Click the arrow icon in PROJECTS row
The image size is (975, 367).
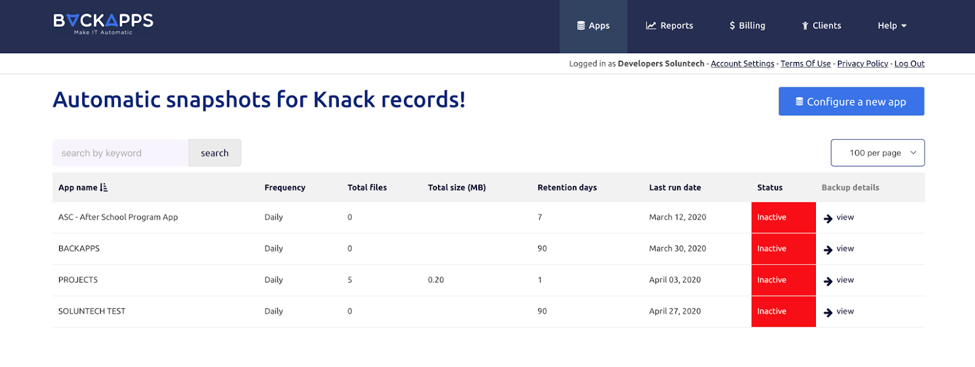828,281
